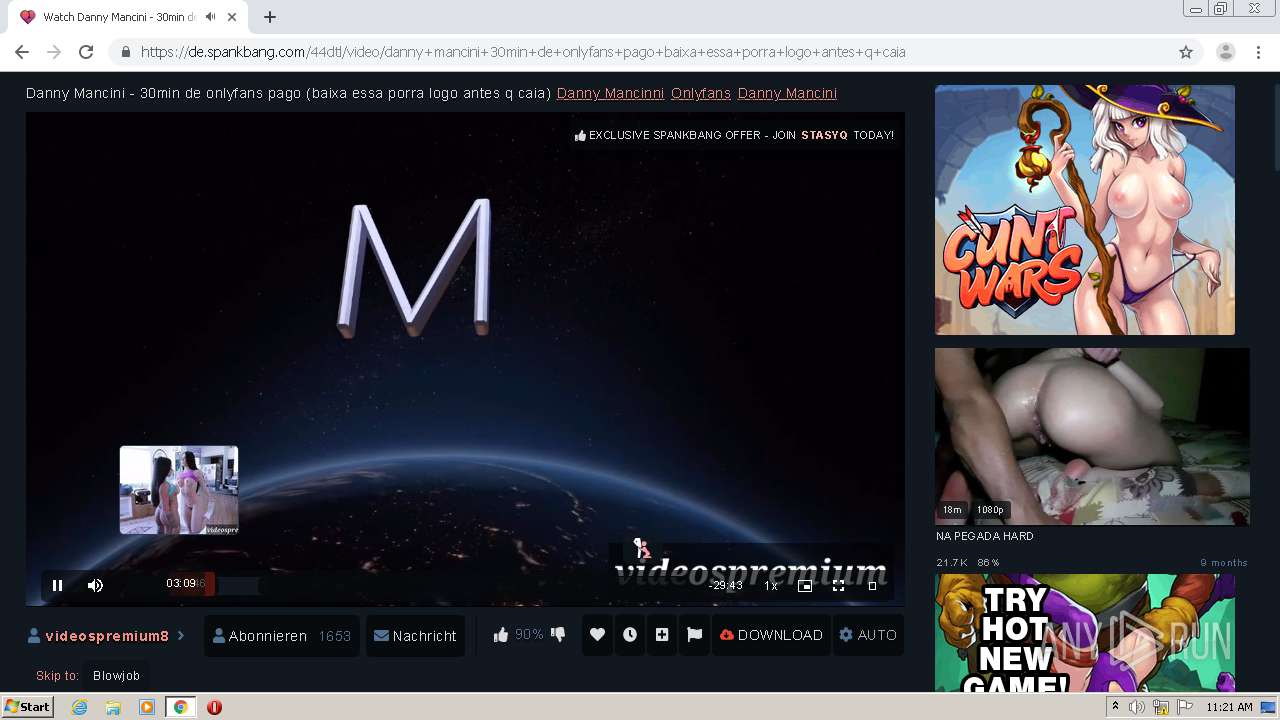The height and width of the screenshot is (720, 1280).
Task: Save video to watch later clock
Action: (x=630, y=635)
